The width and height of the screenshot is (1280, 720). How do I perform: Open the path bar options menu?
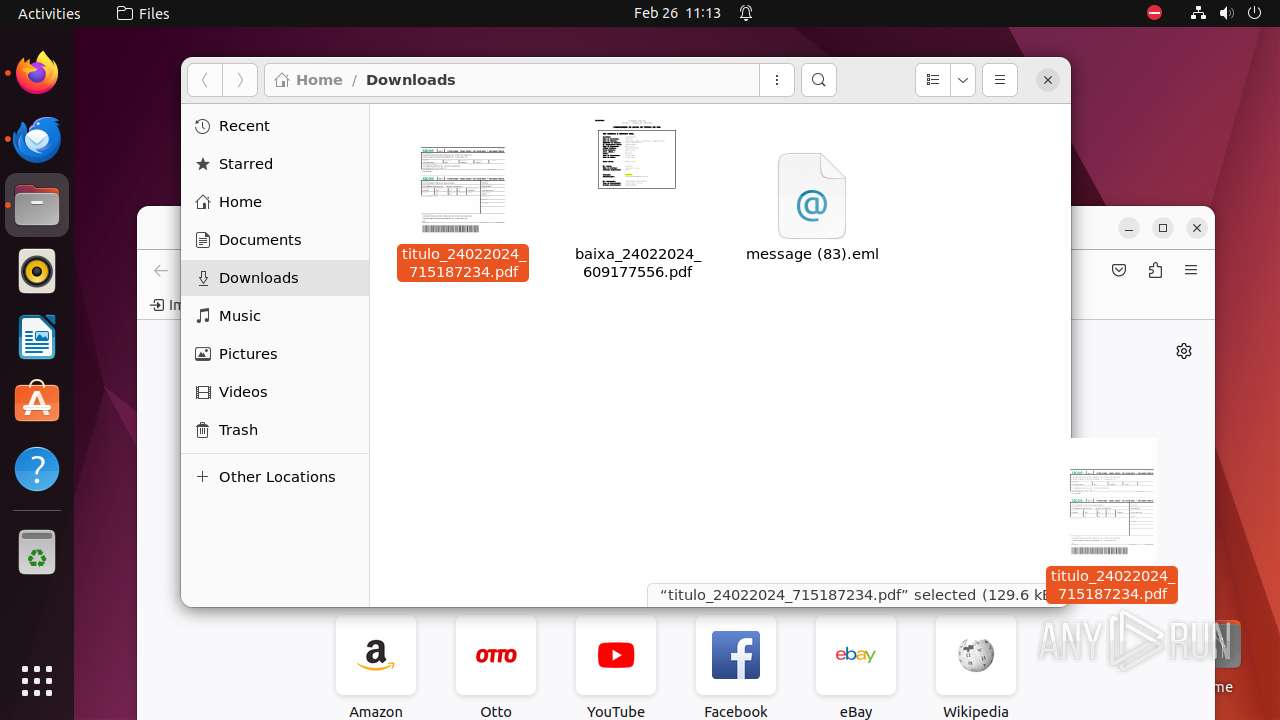click(x=777, y=80)
